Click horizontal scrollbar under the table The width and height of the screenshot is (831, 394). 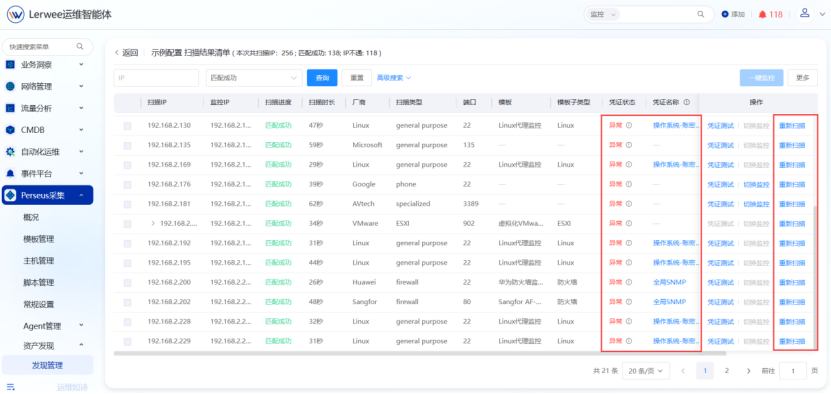pyautogui.click(x=420, y=353)
